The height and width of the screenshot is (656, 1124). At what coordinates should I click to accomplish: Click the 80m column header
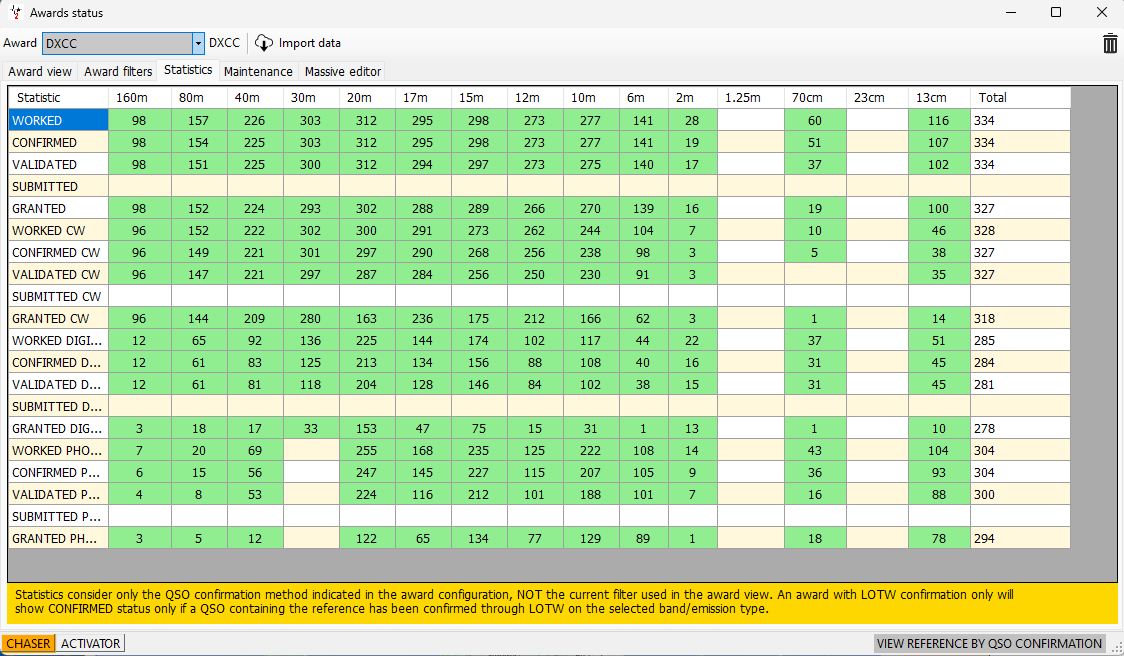tap(199, 98)
